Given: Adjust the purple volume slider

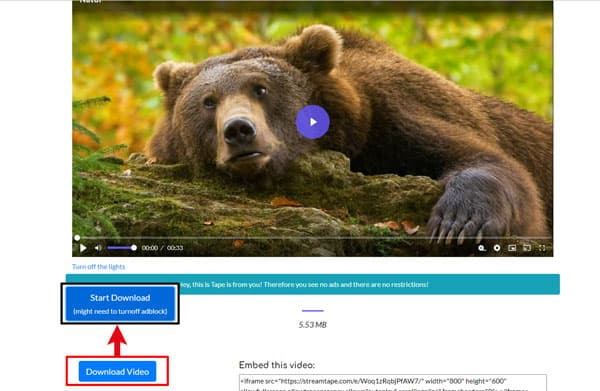Looking at the screenshot, I should pyautogui.click(x=122, y=248).
